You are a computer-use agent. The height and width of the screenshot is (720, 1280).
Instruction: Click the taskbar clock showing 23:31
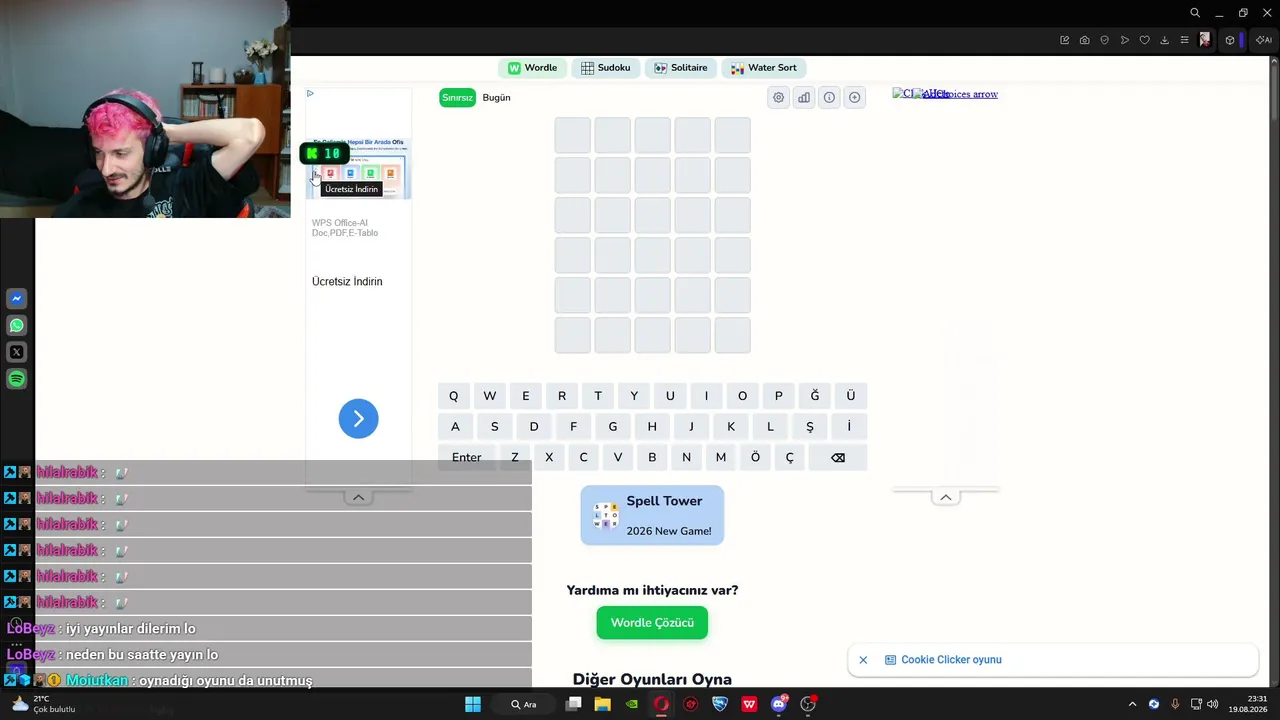1247,704
